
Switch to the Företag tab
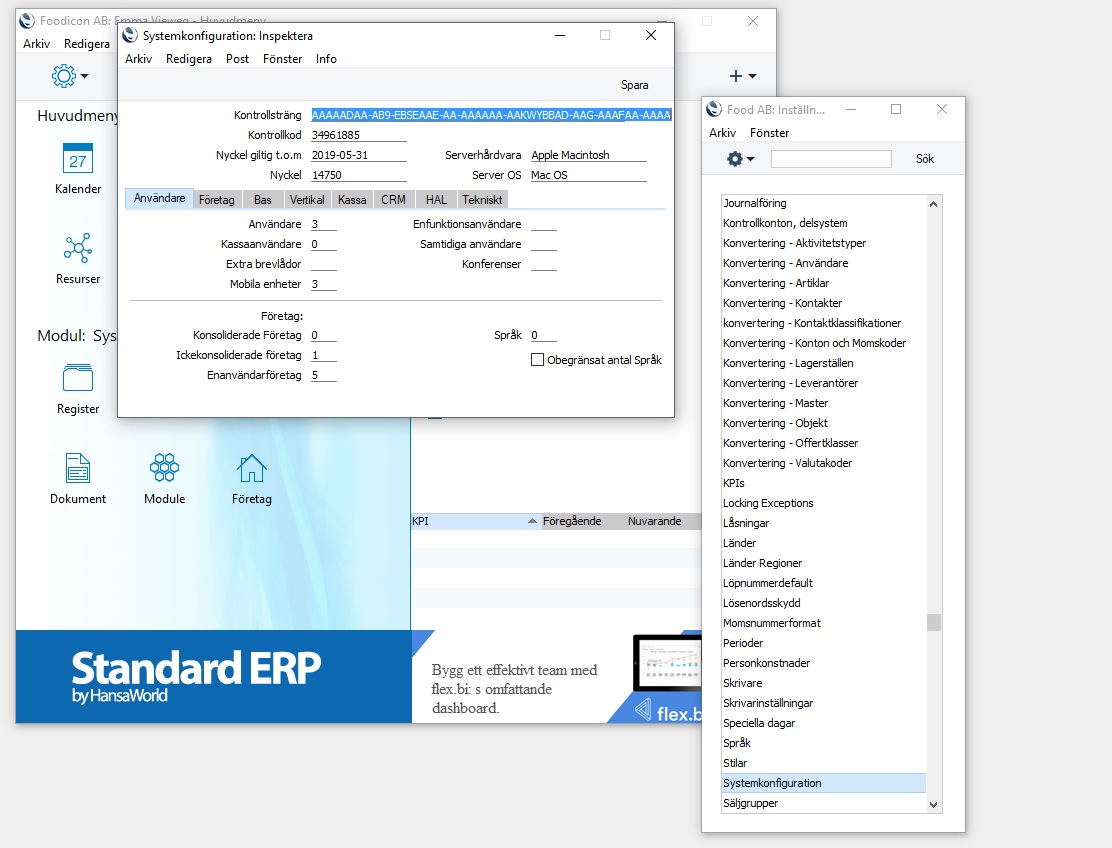click(217, 200)
